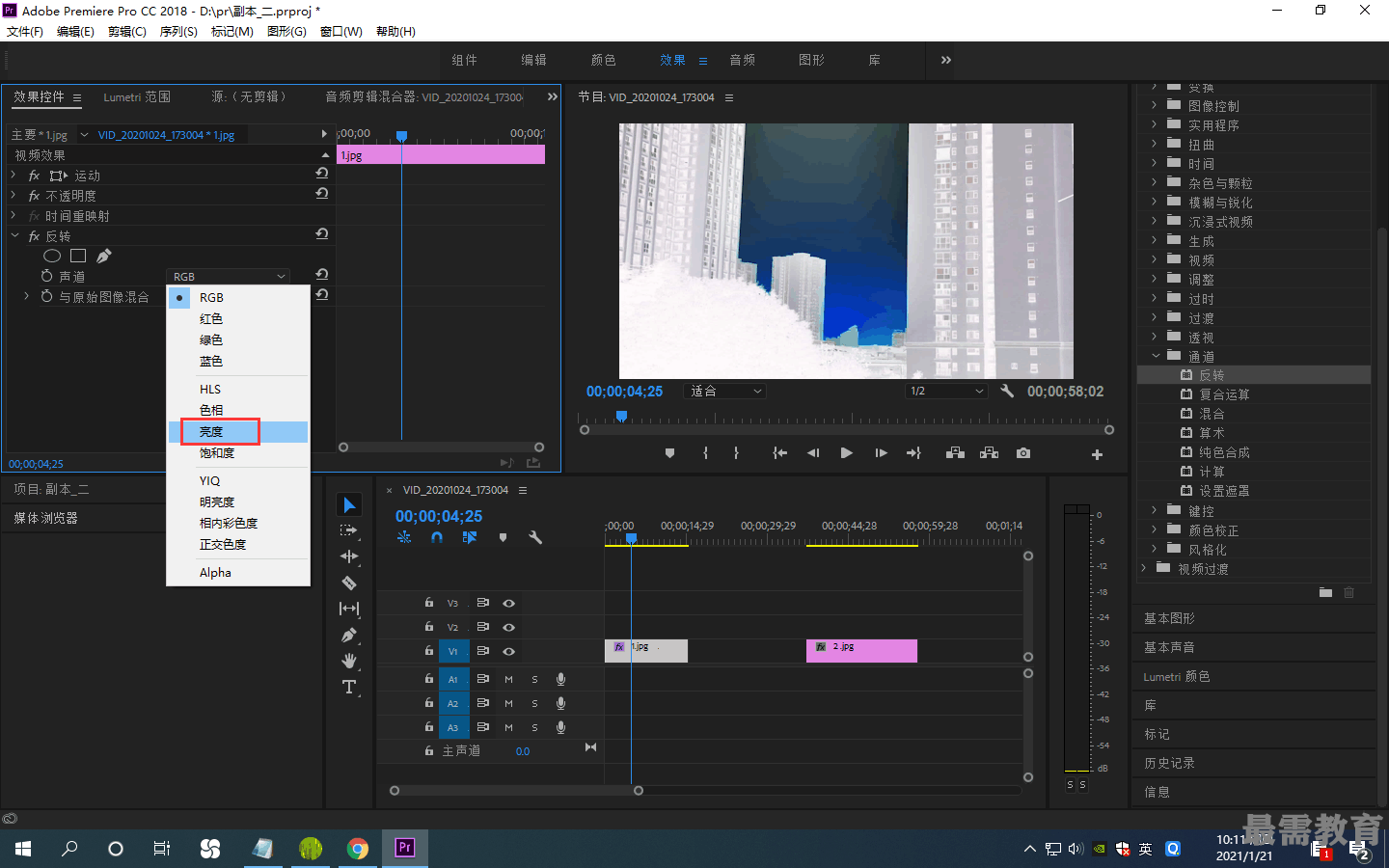
Task: Open program monitor button editor plus
Action: tap(1097, 454)
